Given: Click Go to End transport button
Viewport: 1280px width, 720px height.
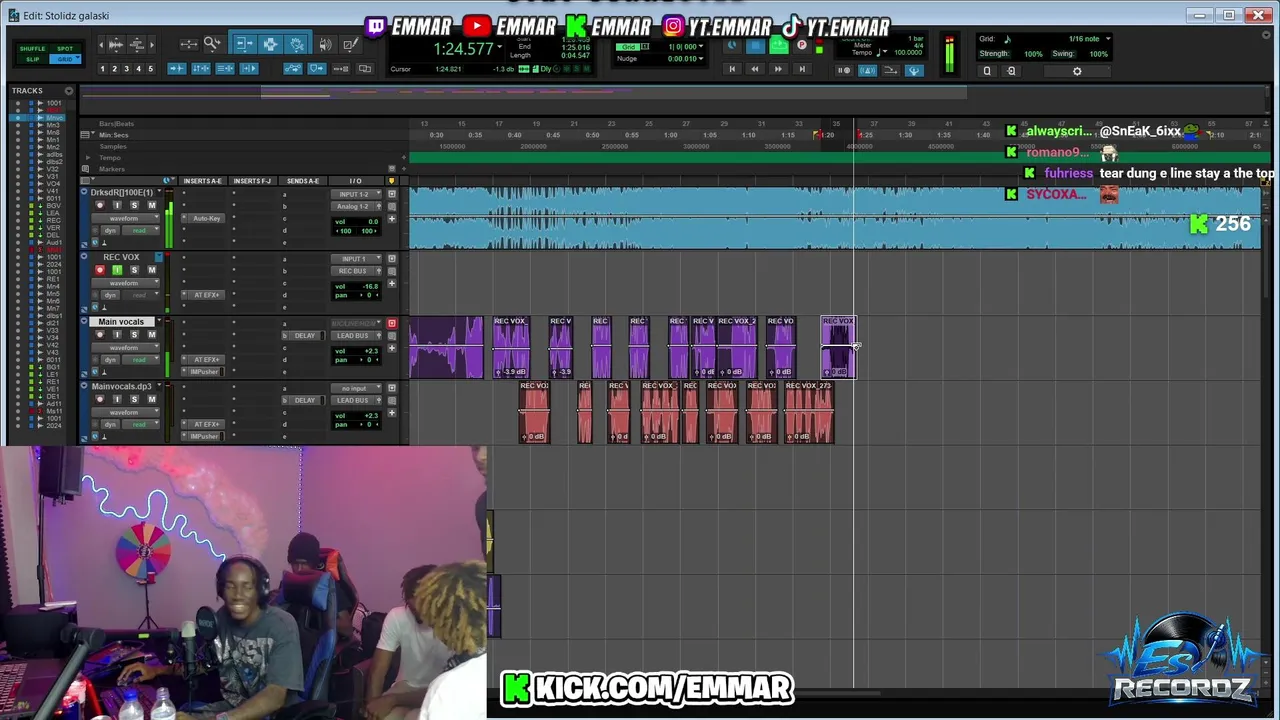Looking at the screenshot, I should (x=802, y=69).
